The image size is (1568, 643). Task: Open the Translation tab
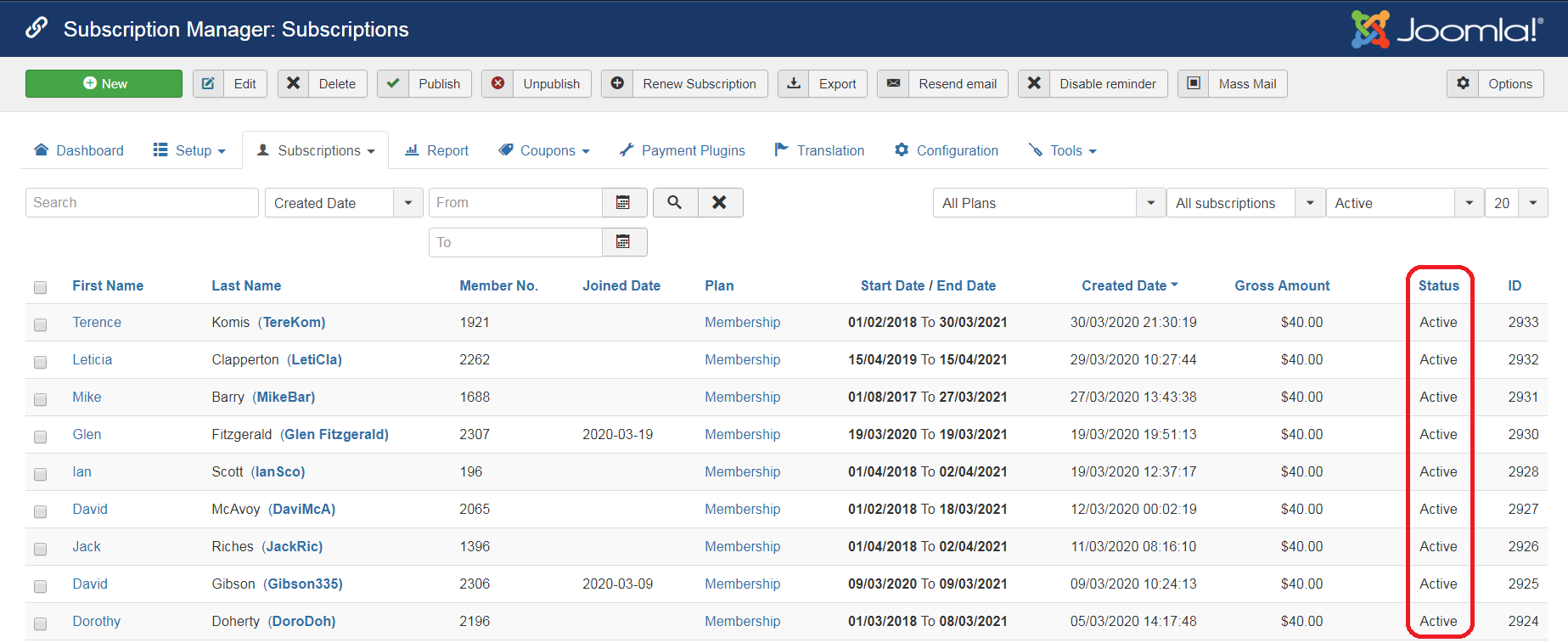[819, 150]
